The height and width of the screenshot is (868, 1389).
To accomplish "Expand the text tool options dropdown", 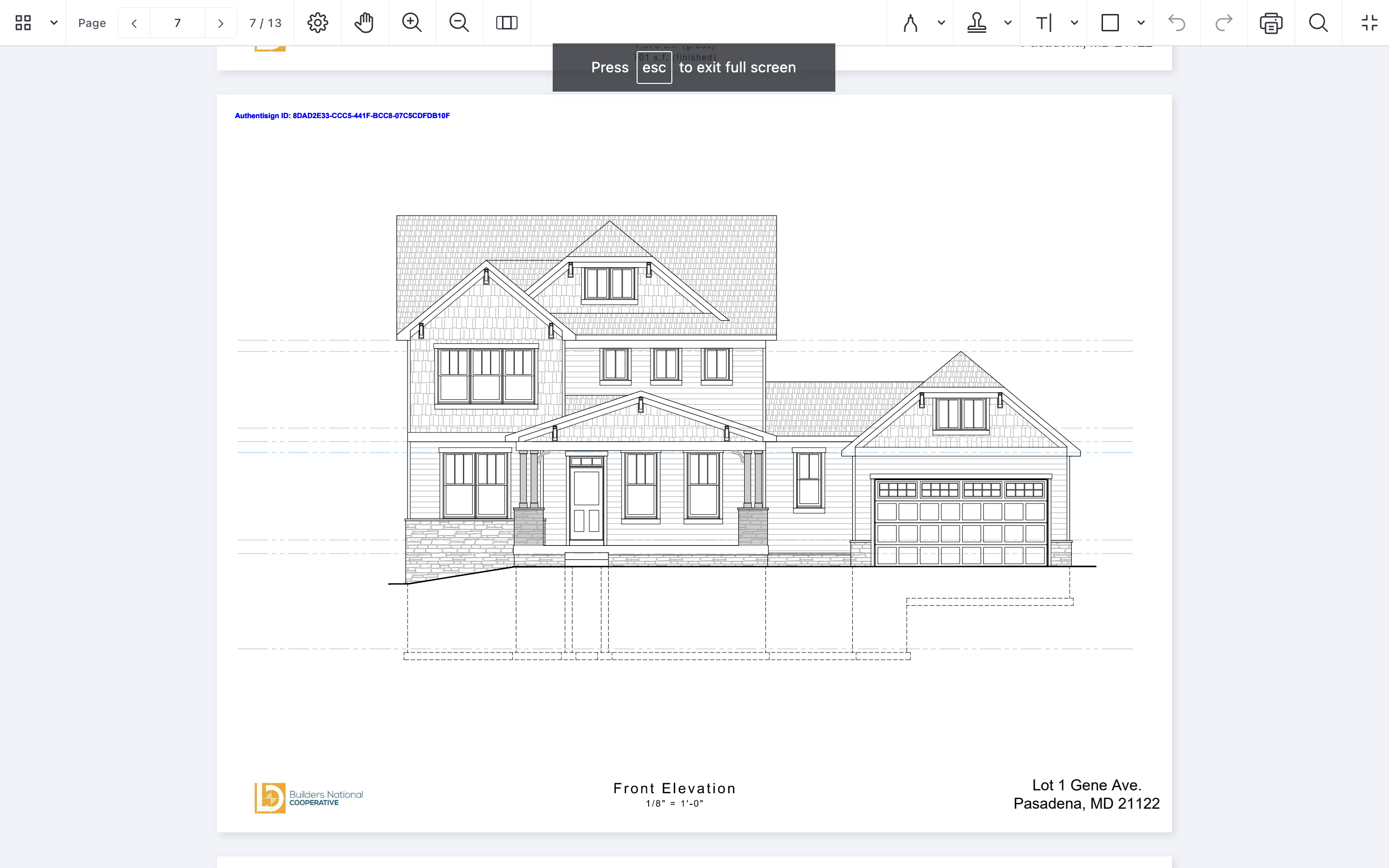I will (1075, 23).
